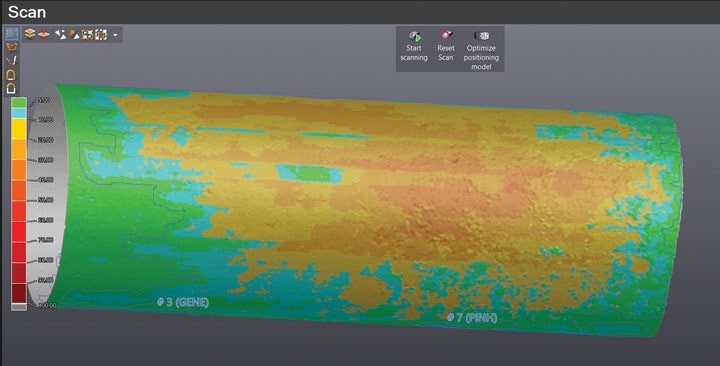
Task: Click the gray swatch at legend bottom
Action: click(x=19, y=307)
